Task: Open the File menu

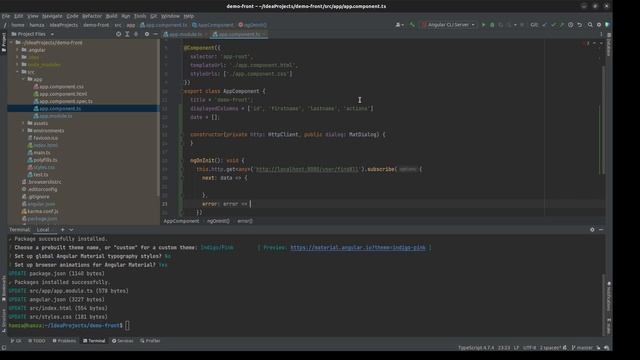Action: [6, 16]
